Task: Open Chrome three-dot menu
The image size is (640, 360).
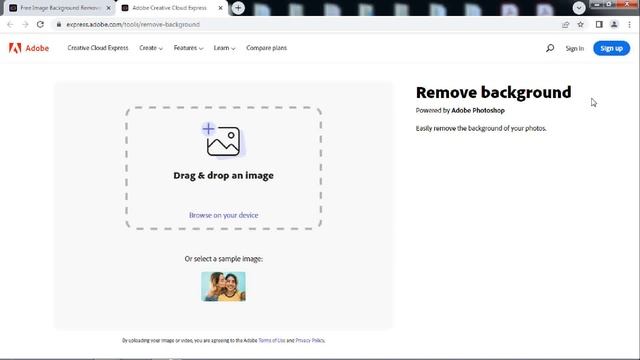Action: 629,24
